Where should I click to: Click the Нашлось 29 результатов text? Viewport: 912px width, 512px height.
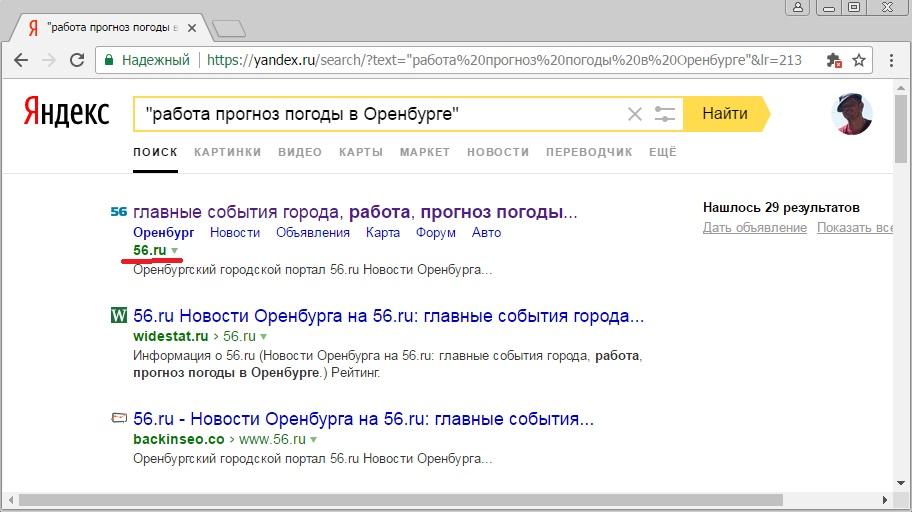point(781,208)
